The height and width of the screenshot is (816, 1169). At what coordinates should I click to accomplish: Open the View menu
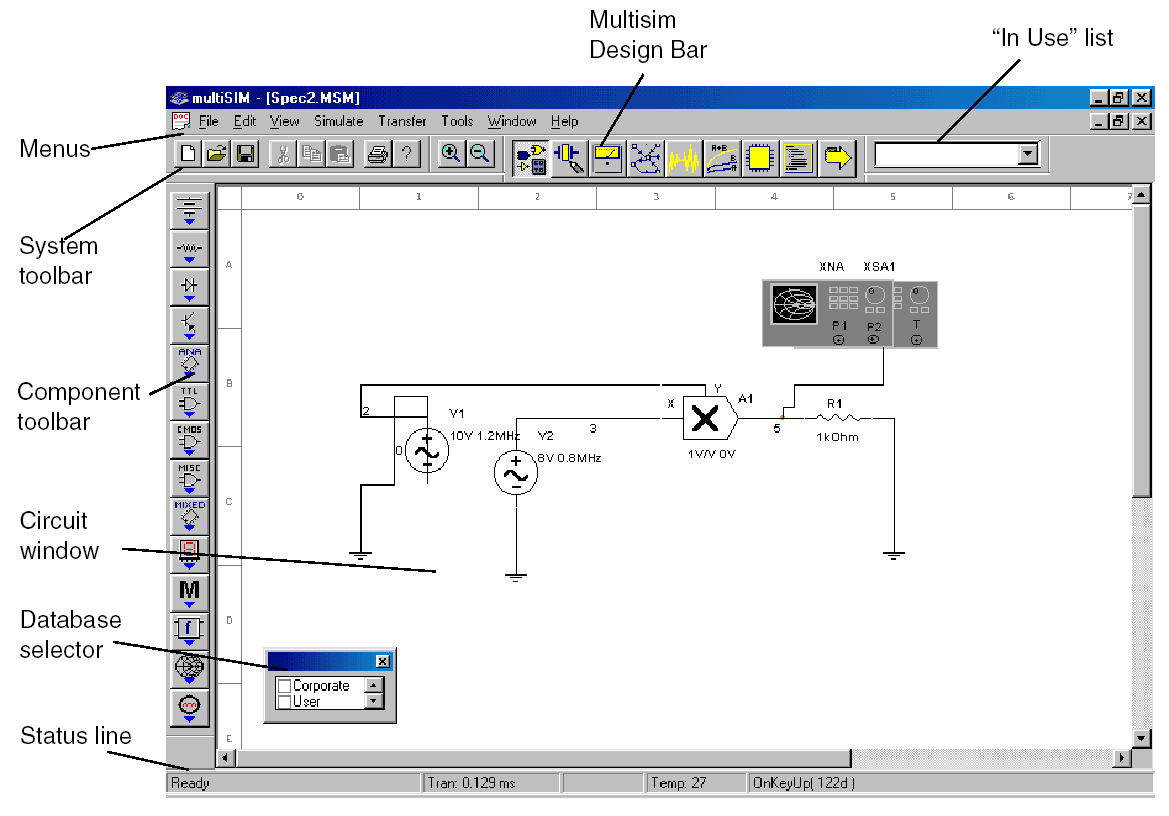[x=284, y=121]
